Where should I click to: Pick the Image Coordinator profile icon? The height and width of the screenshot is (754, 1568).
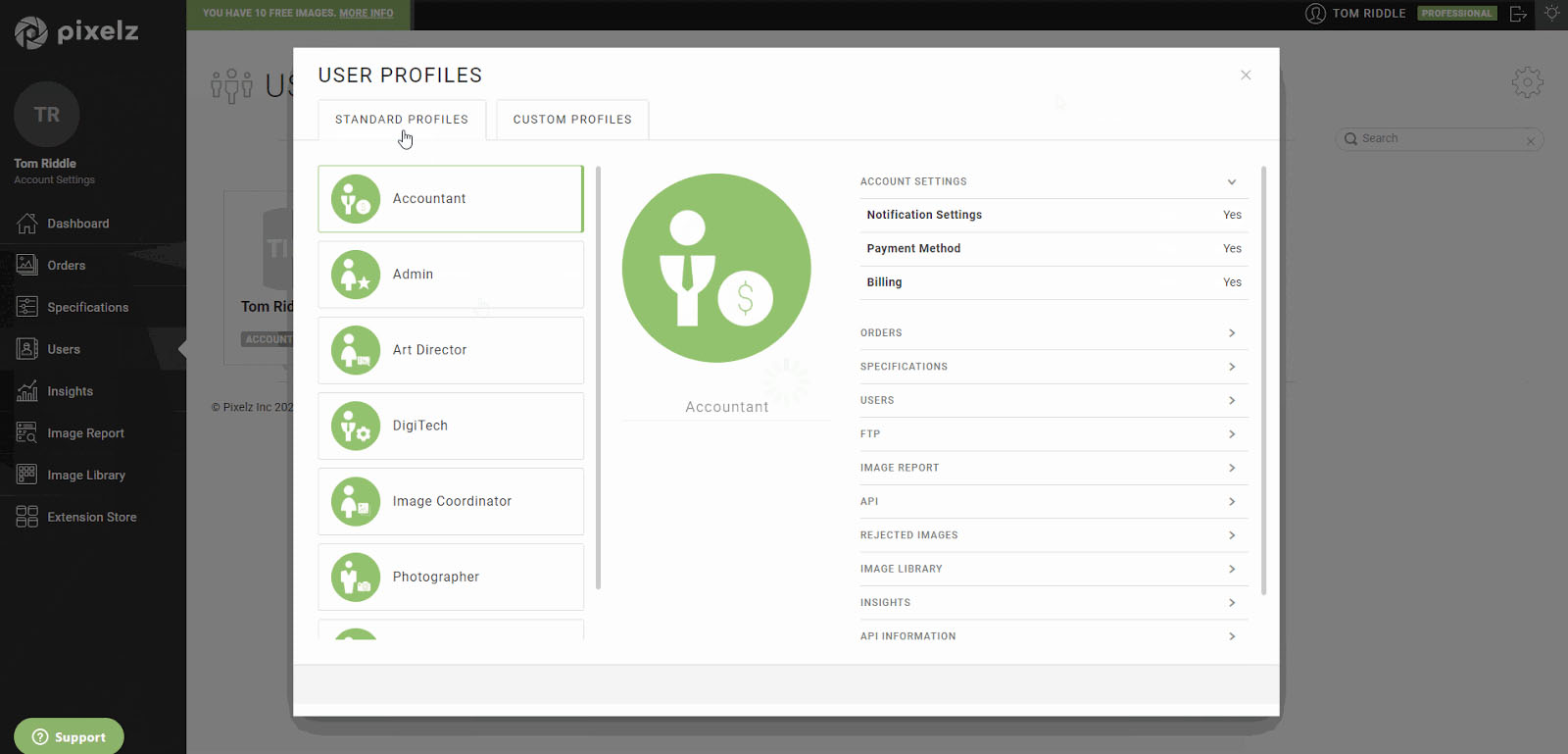click(x=356, y=501)
